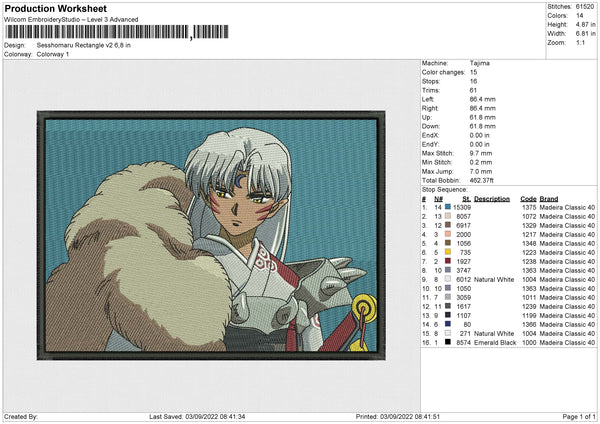The height and width of the screenshot is (424, 600).
Task: Click thread code 1199 in stop 13 row
Action: 529,315
